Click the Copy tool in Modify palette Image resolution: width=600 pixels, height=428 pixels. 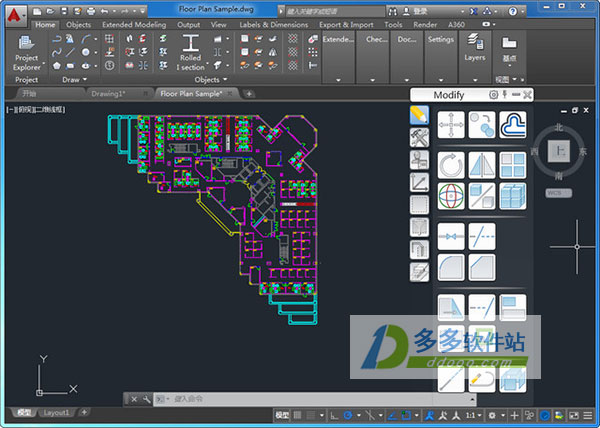[x=481, y=125]
